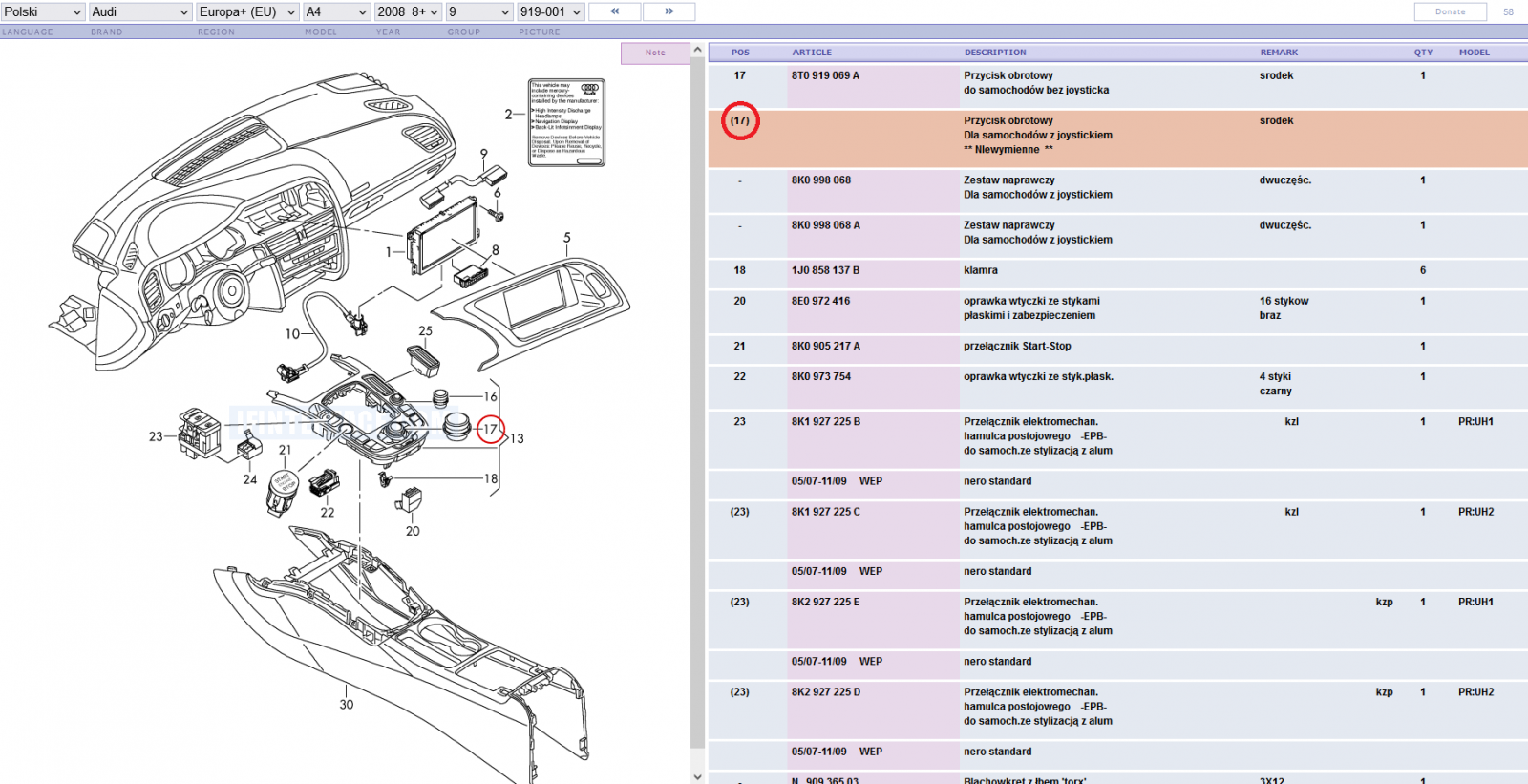Click diagram callout number 24
1528x784 pixels.
250,479
